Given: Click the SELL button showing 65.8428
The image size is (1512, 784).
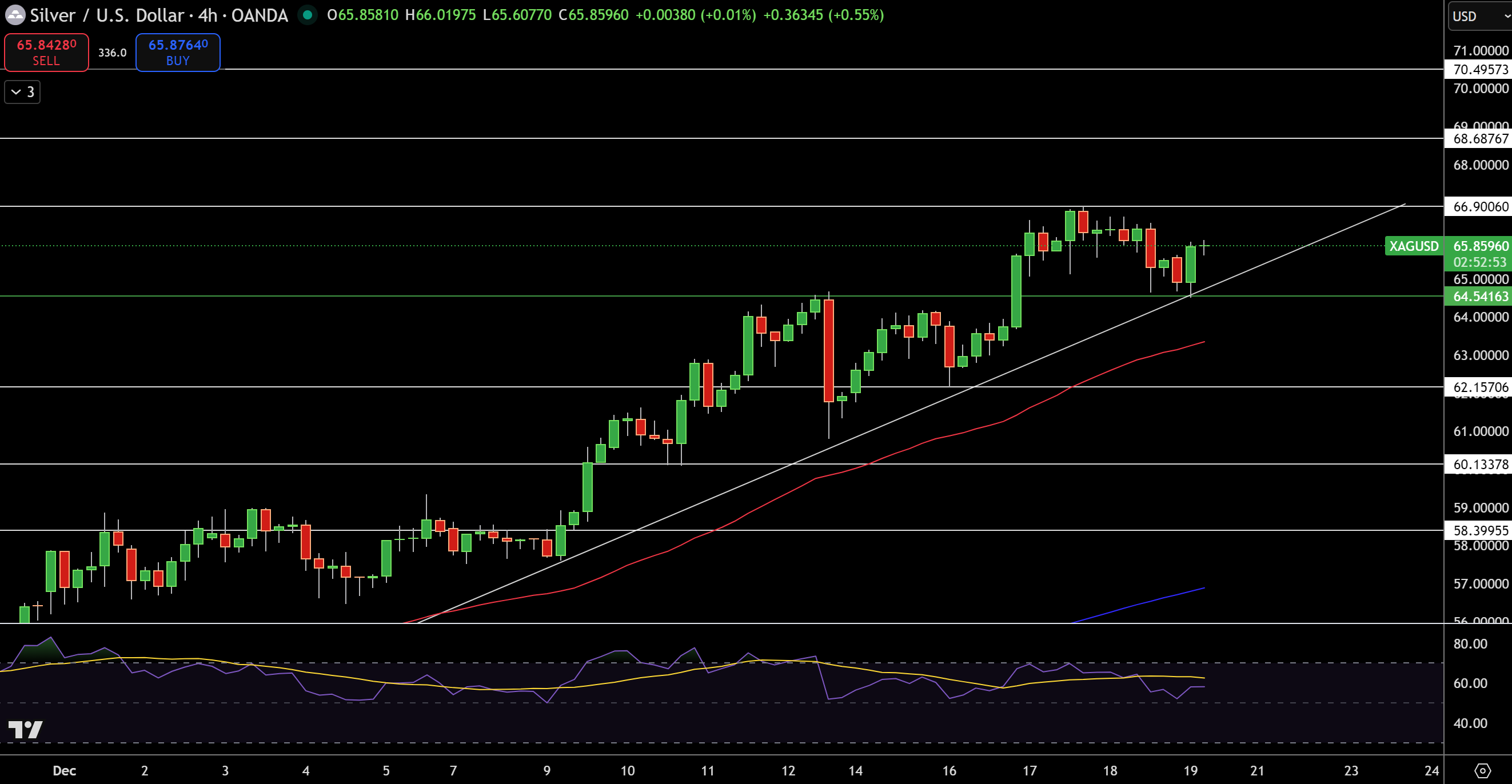Looking at the screenshot, I should tap(46, 52).
